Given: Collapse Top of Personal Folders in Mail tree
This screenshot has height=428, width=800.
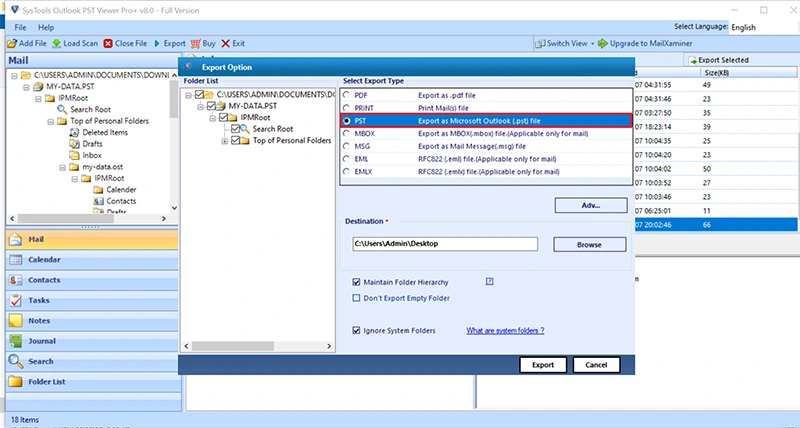Looking at the screenshot, I should 51,122.
